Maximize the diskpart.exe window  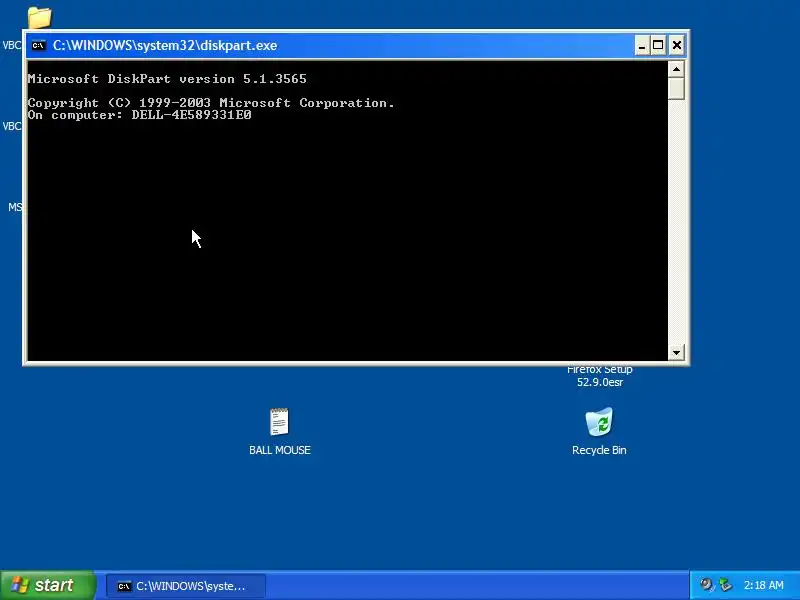658,45
